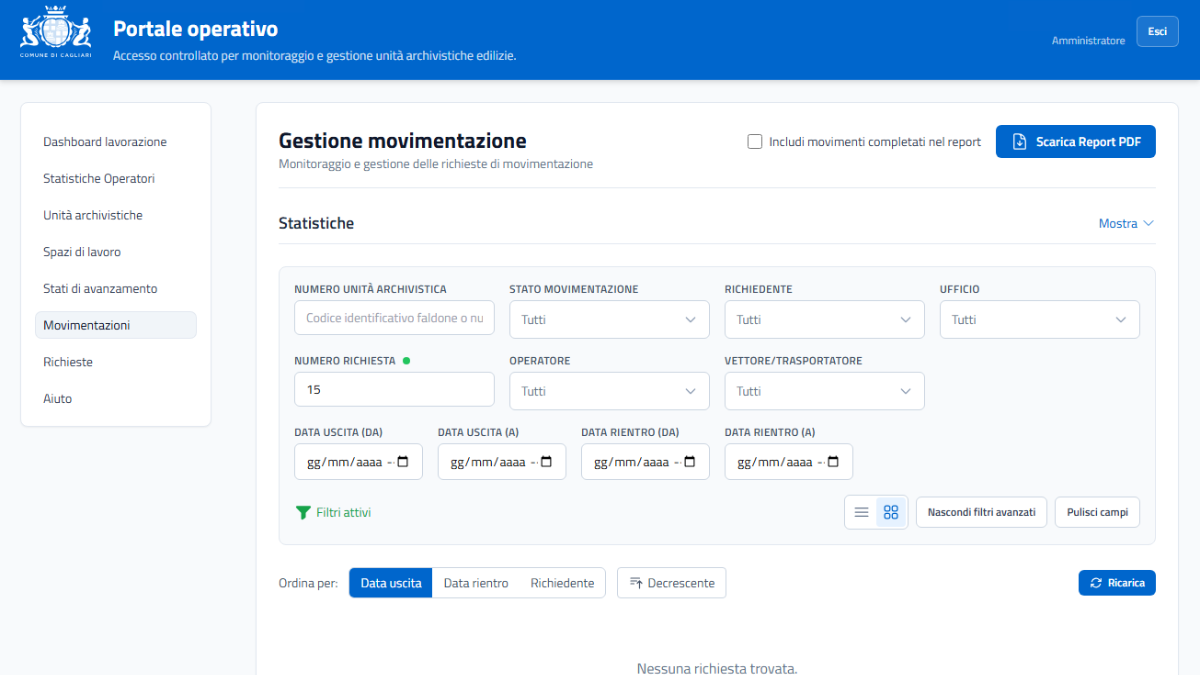1200x675 pixels.
Task: Open calendar picker for Data rientro (da)
Action: coord(690,462)
